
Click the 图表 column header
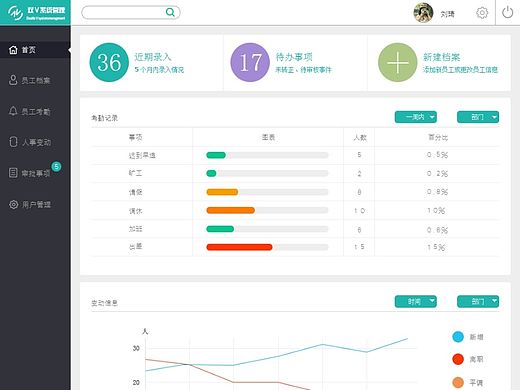click(268, 137)
